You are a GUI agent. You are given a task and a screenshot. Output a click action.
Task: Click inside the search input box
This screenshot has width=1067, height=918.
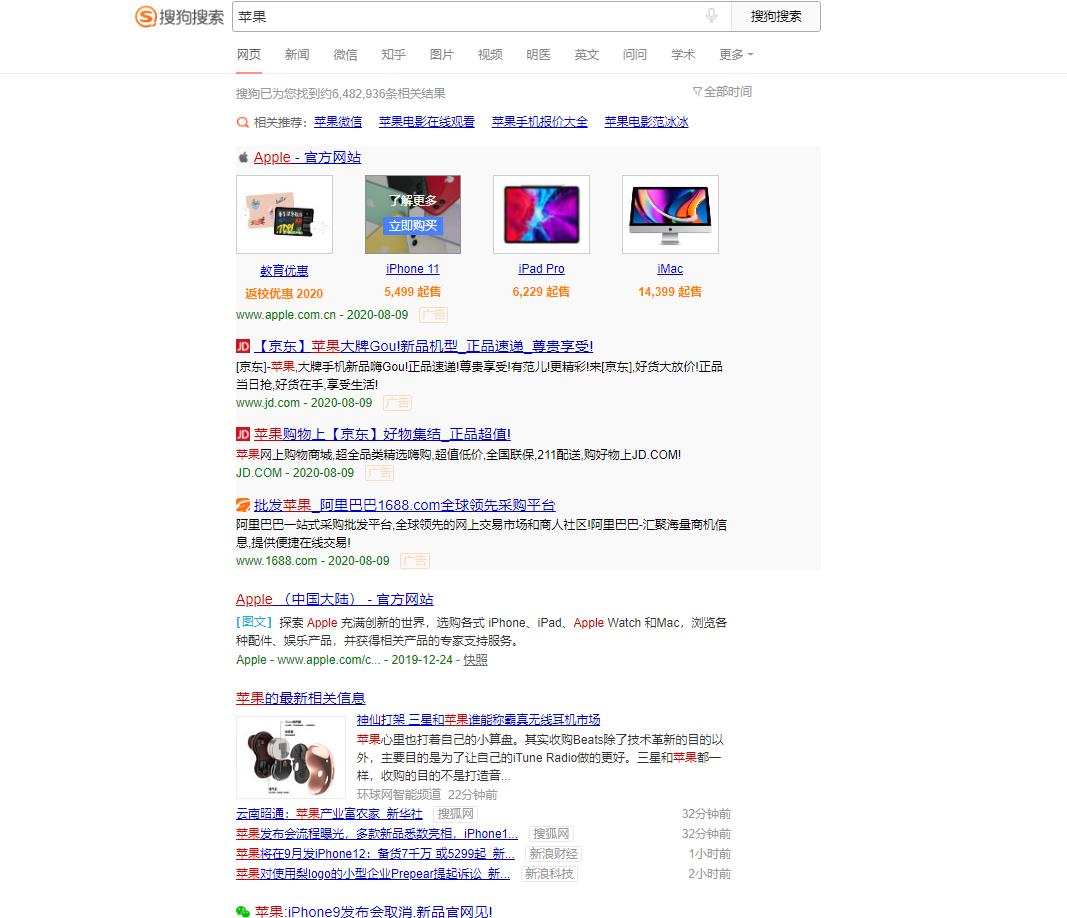[450, 15]
